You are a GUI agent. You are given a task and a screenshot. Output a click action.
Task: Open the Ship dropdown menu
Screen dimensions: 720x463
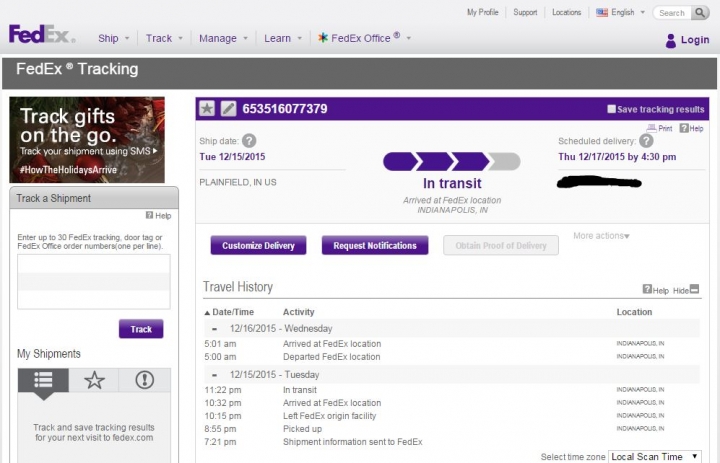(x=113, y=38)
